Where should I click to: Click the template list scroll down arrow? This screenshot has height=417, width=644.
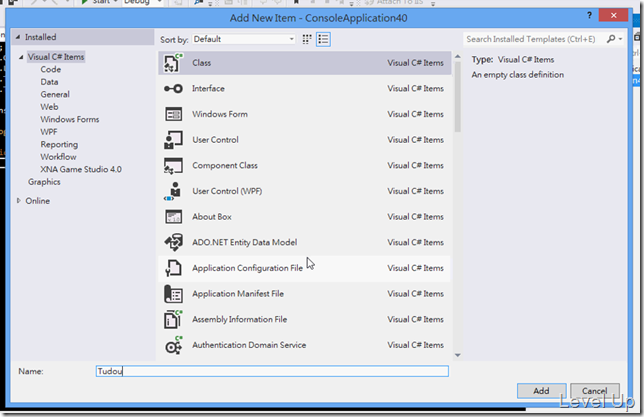[458, 355]
